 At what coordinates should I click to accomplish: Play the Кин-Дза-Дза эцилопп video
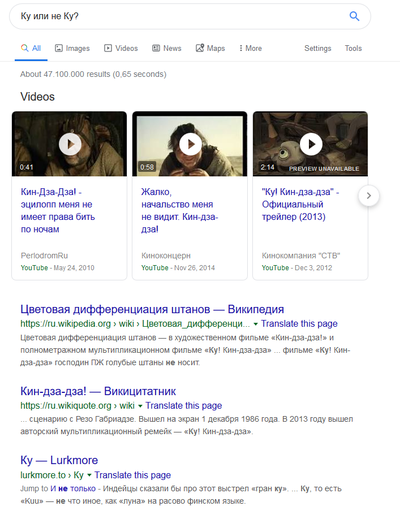tap(70, 144)
